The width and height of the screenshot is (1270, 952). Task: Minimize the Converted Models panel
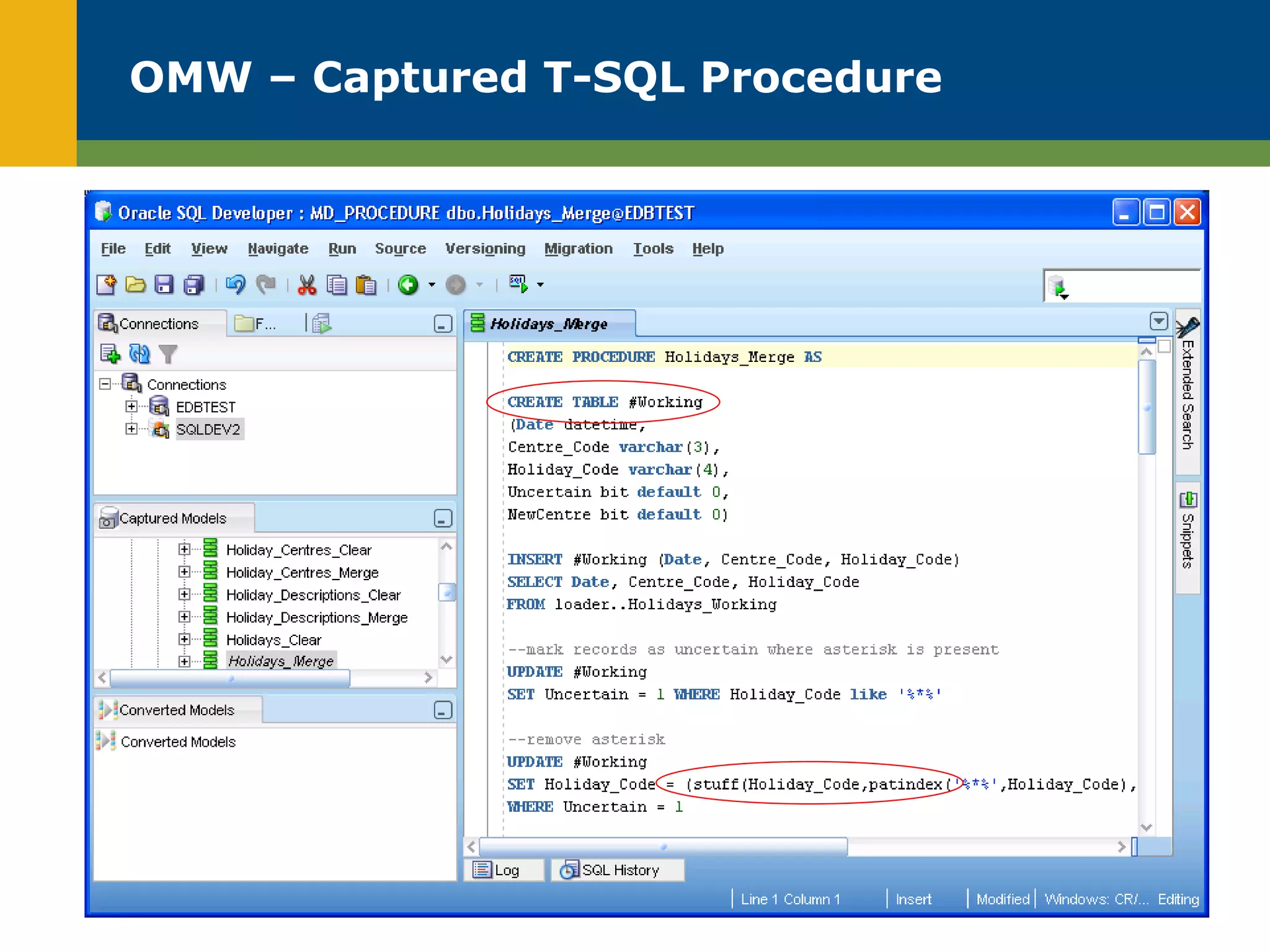[443, 710]
